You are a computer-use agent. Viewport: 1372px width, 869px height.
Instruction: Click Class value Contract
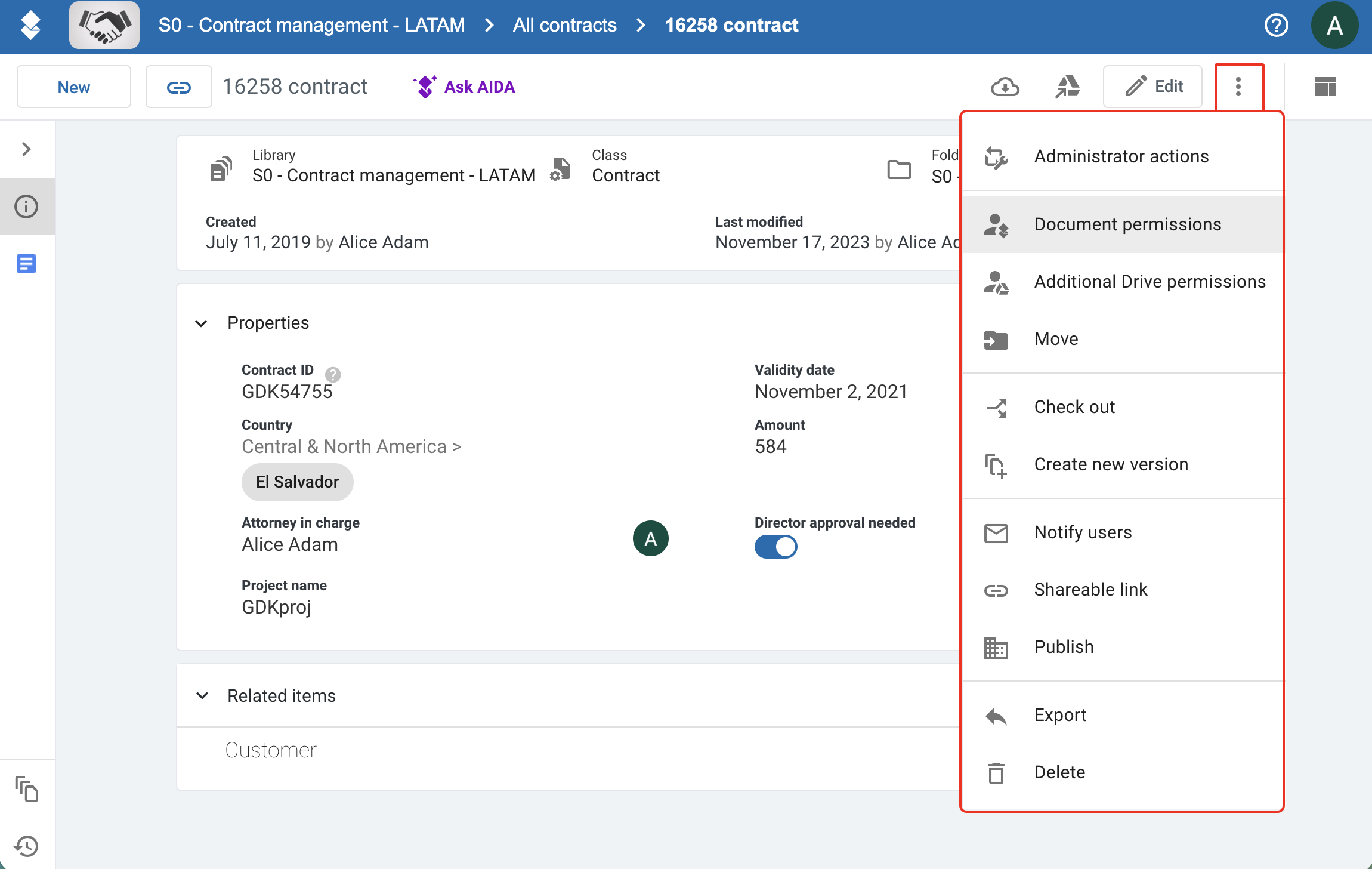click(x=626, y=175)
